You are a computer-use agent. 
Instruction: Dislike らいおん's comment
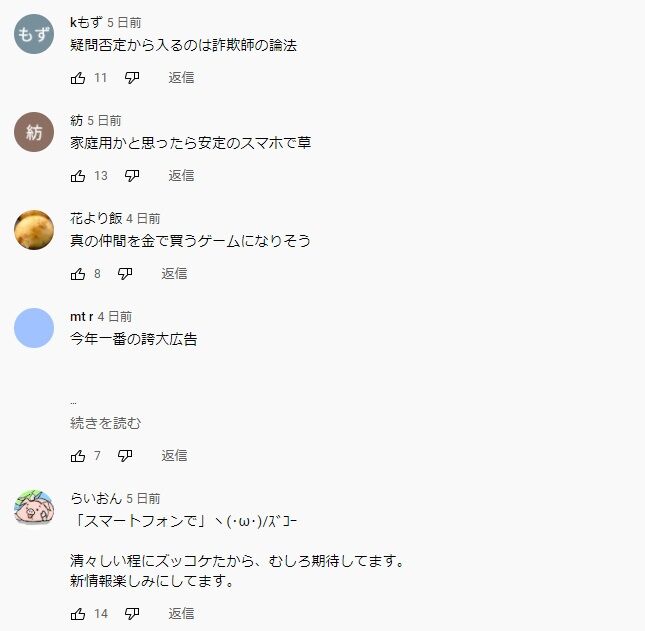pos(132,614)
